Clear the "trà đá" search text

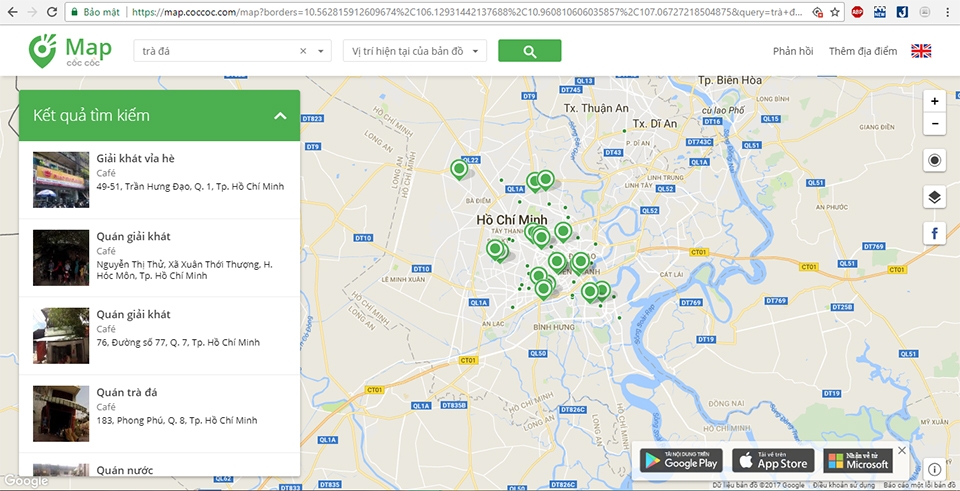tap(303, 51)
